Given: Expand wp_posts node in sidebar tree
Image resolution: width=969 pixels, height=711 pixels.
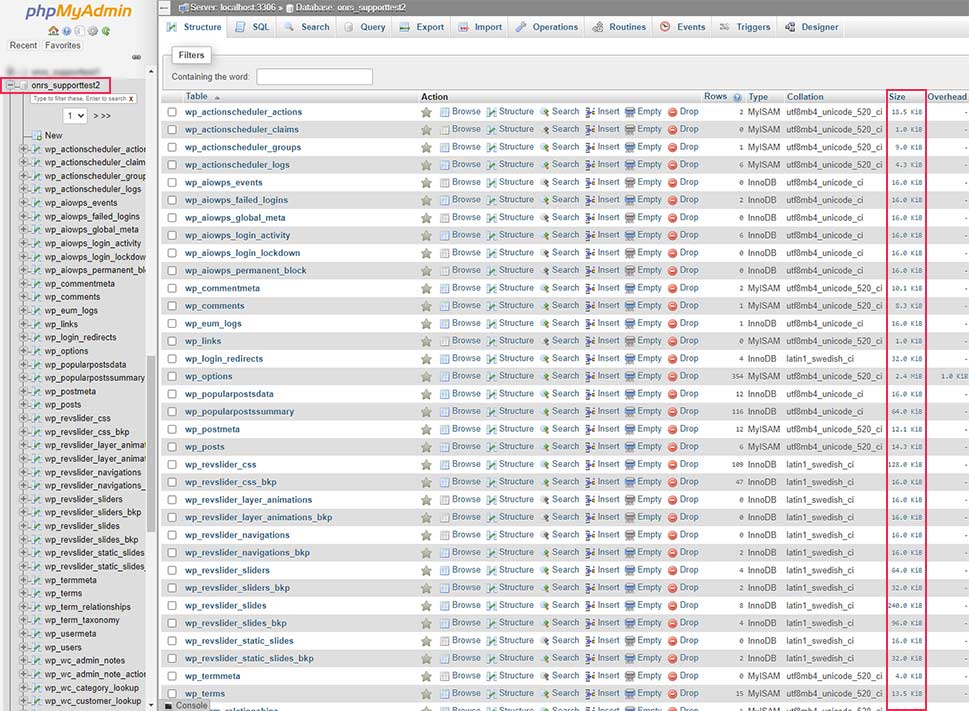Looking at the screenshot, I should click(x=23, y=405).
